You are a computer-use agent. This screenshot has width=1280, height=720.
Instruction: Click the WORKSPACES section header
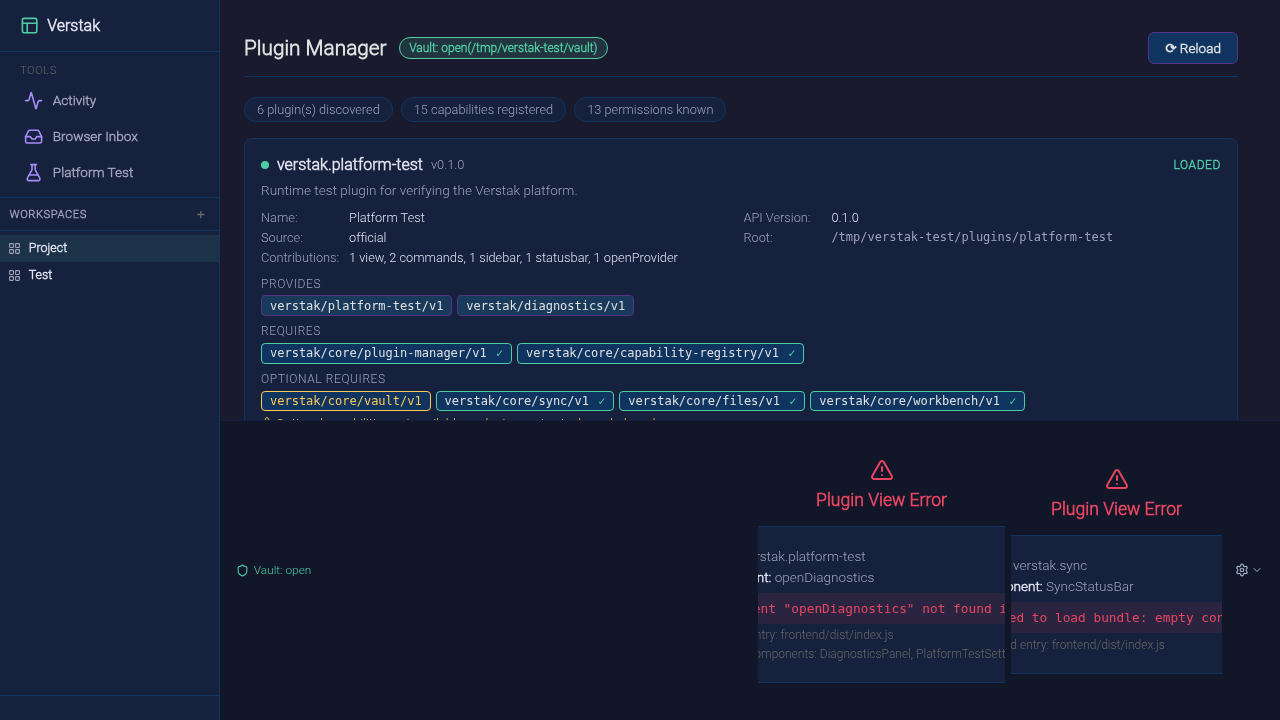(x=48, y=214)
